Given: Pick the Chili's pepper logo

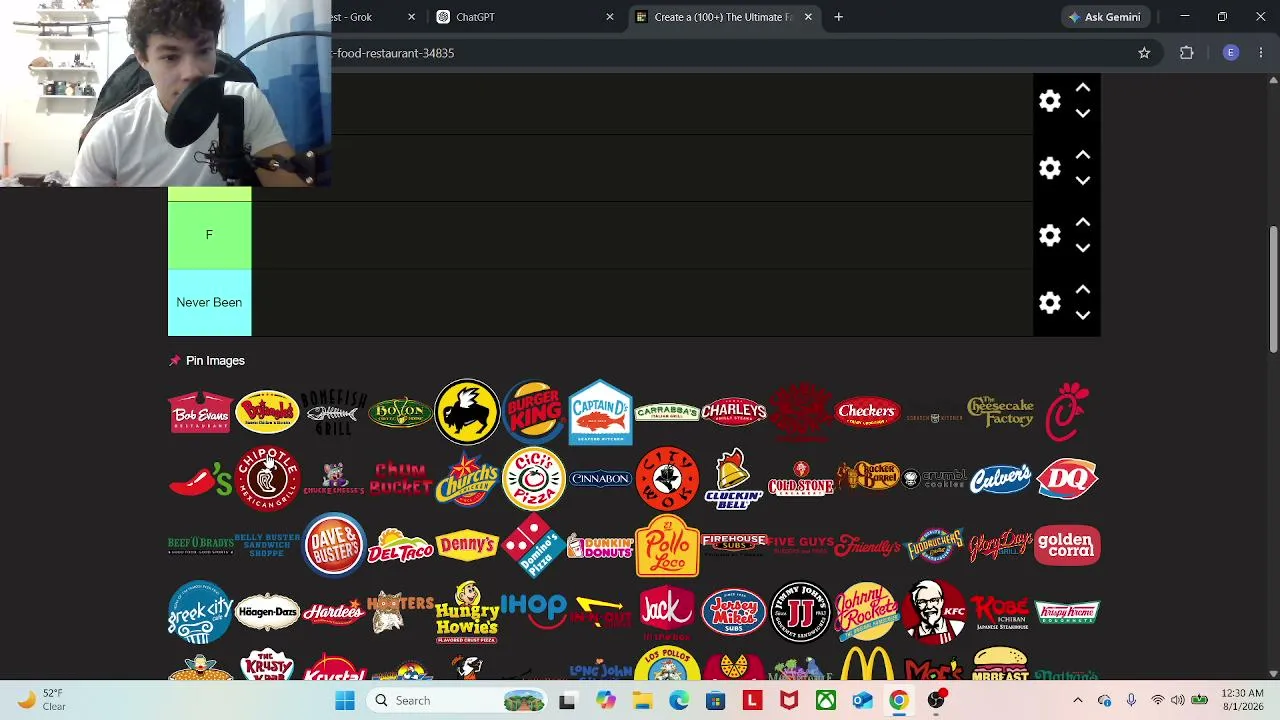Looking at the screenshot, I should 200,479.
